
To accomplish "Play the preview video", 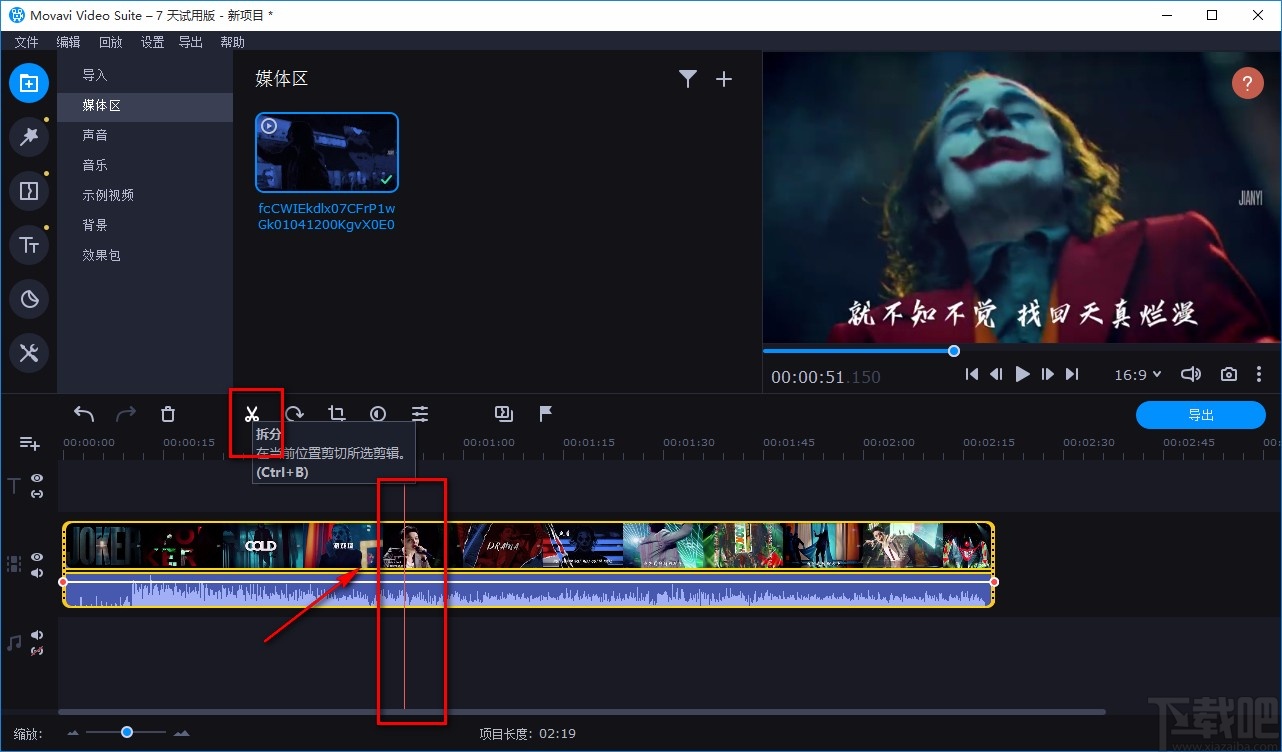I will (1022, 374).
